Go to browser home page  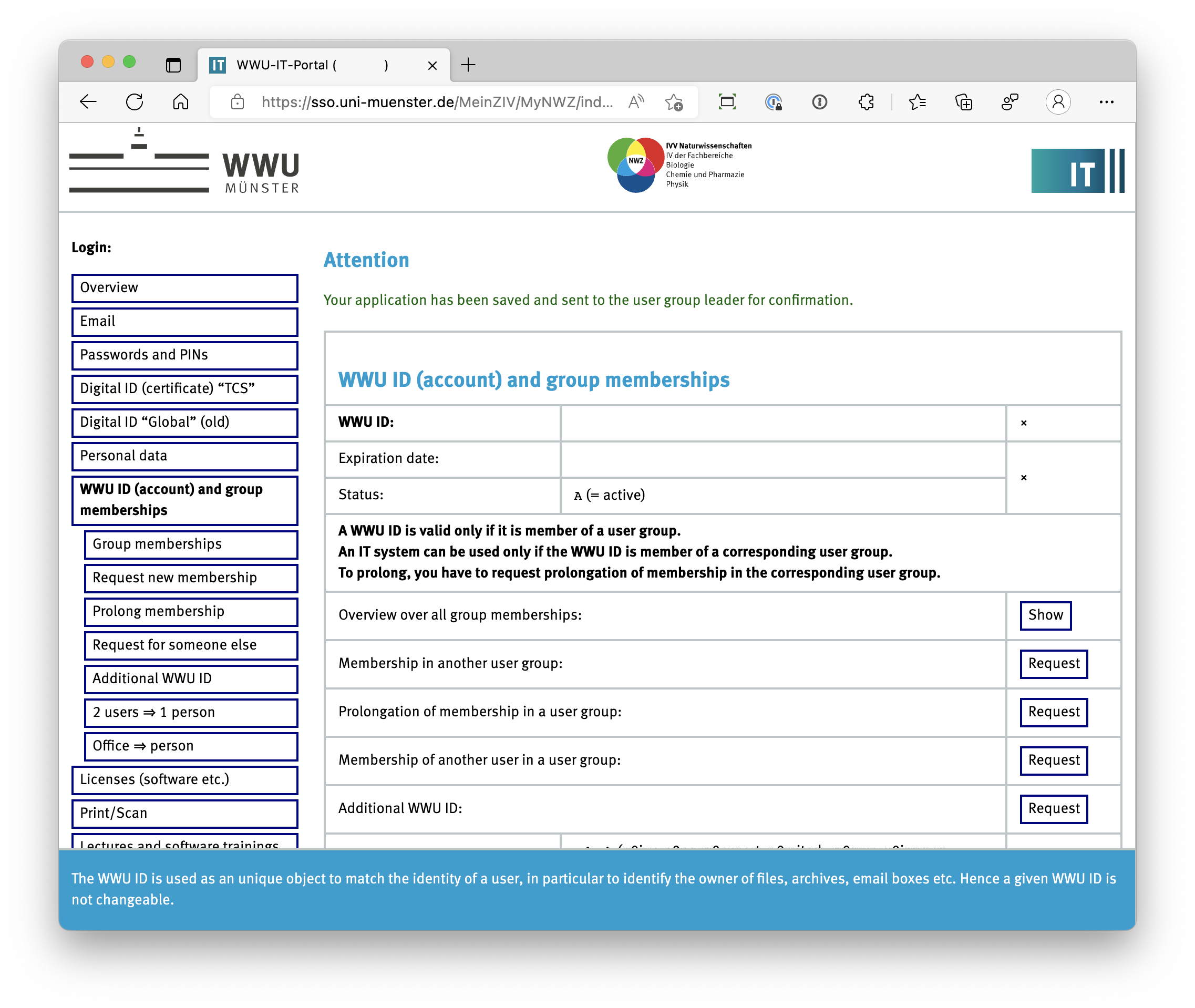(180, 102)
